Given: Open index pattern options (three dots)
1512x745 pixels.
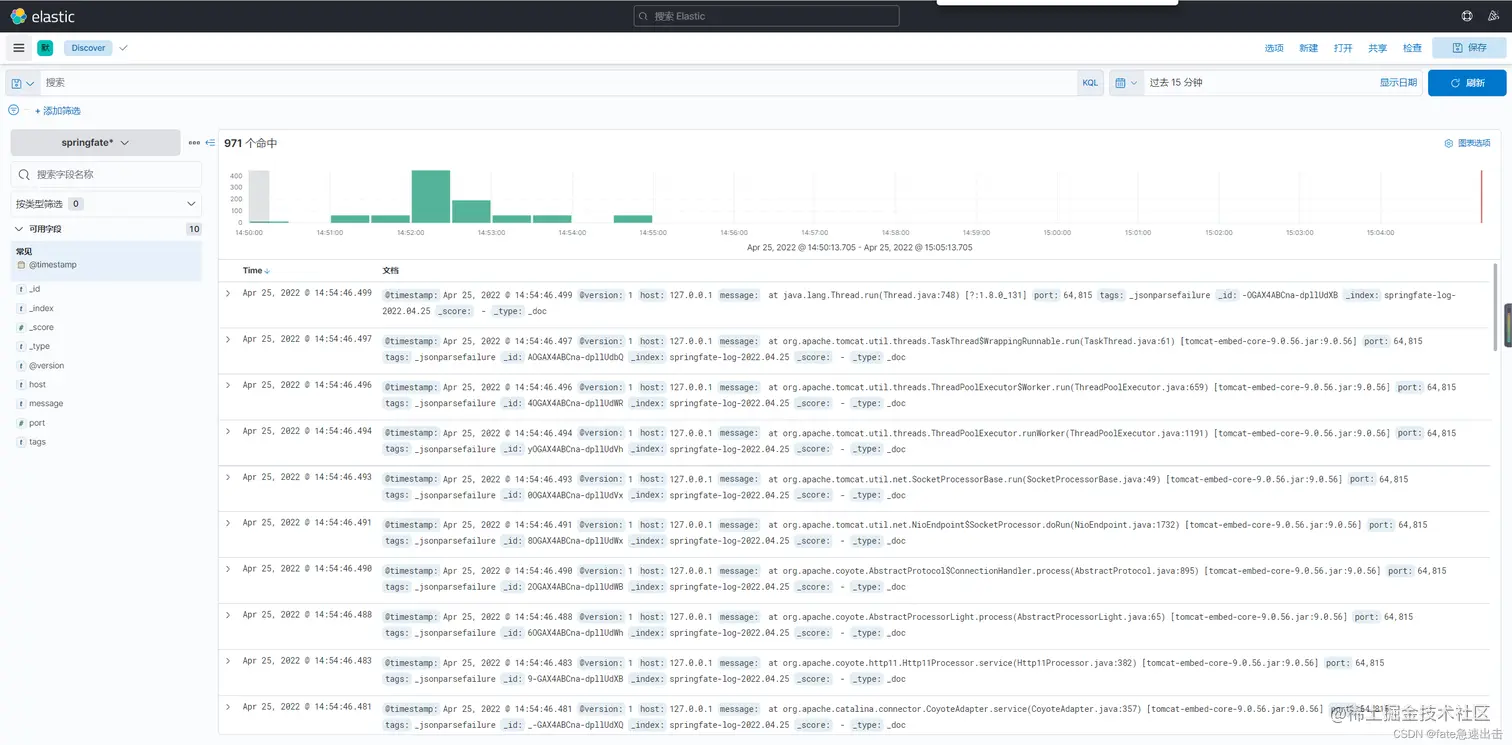Looking at the screenshot, I should tap(194, 143).
